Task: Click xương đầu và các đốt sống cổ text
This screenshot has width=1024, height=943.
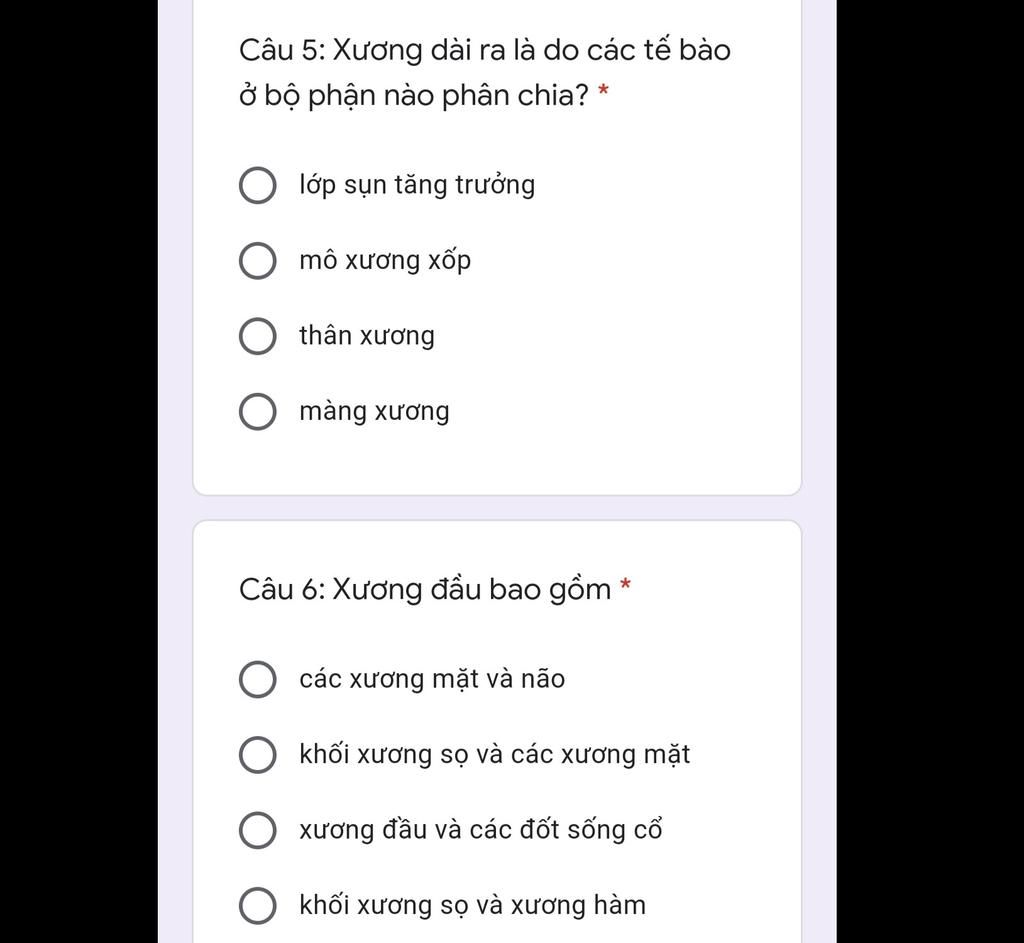Action: (481, 830)
